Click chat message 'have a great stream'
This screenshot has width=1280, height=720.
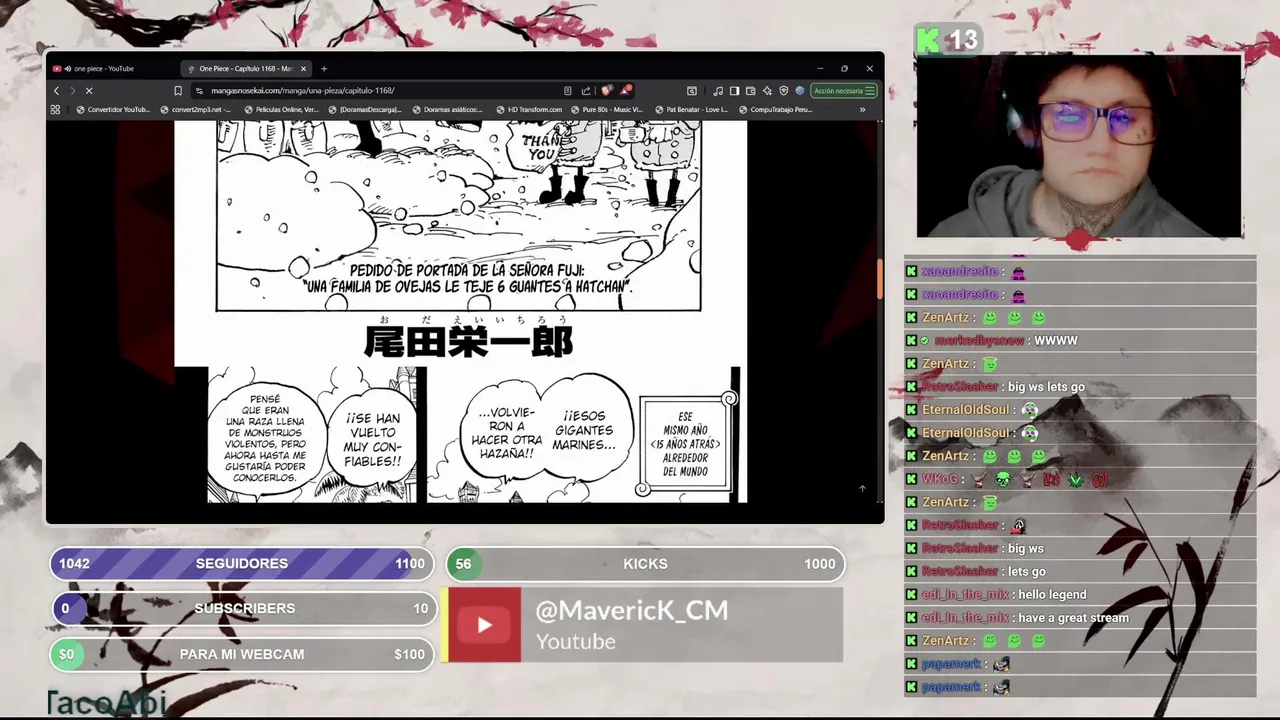[x=1073, y=618]
